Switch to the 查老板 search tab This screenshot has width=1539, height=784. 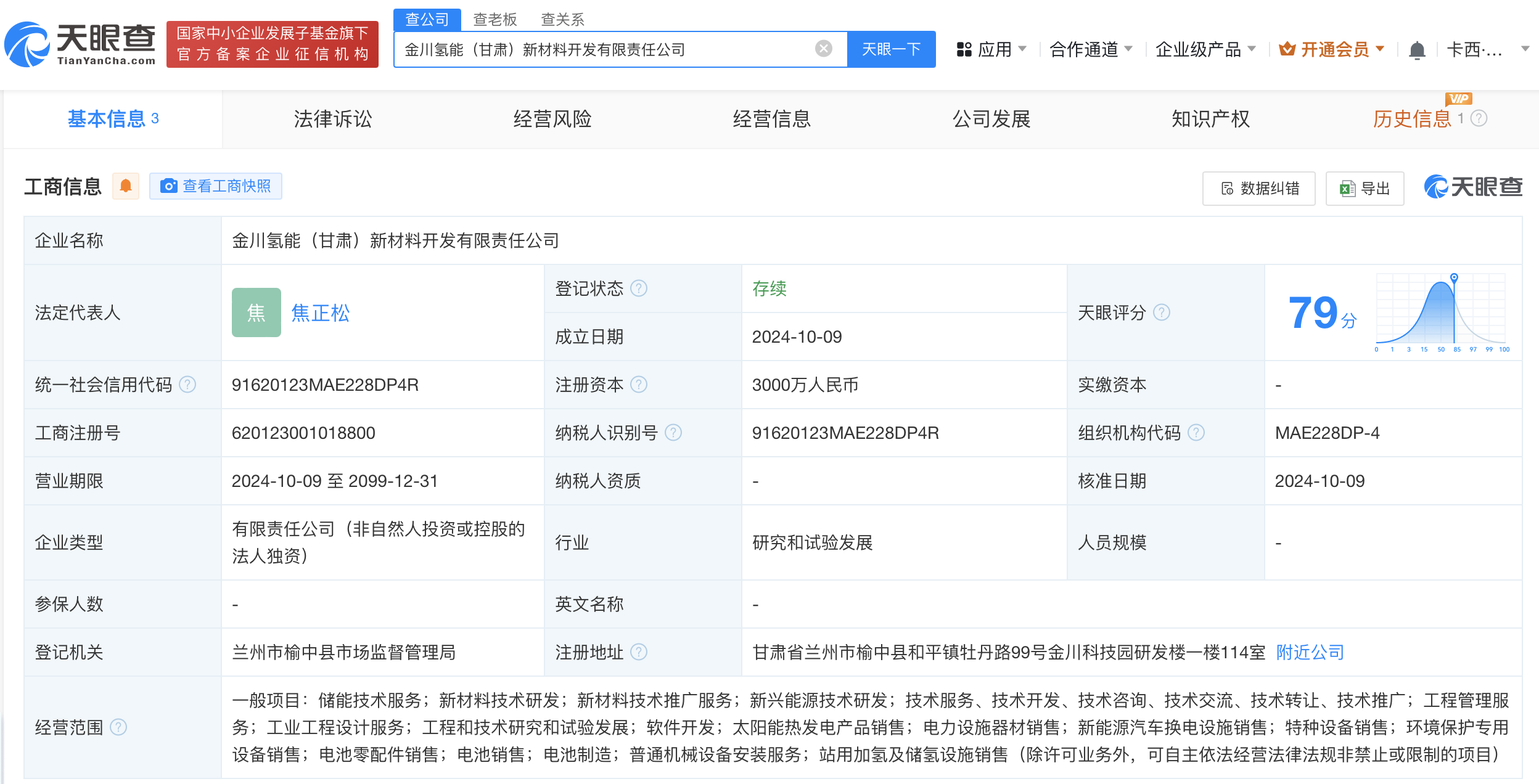click(x=495, y=20)
